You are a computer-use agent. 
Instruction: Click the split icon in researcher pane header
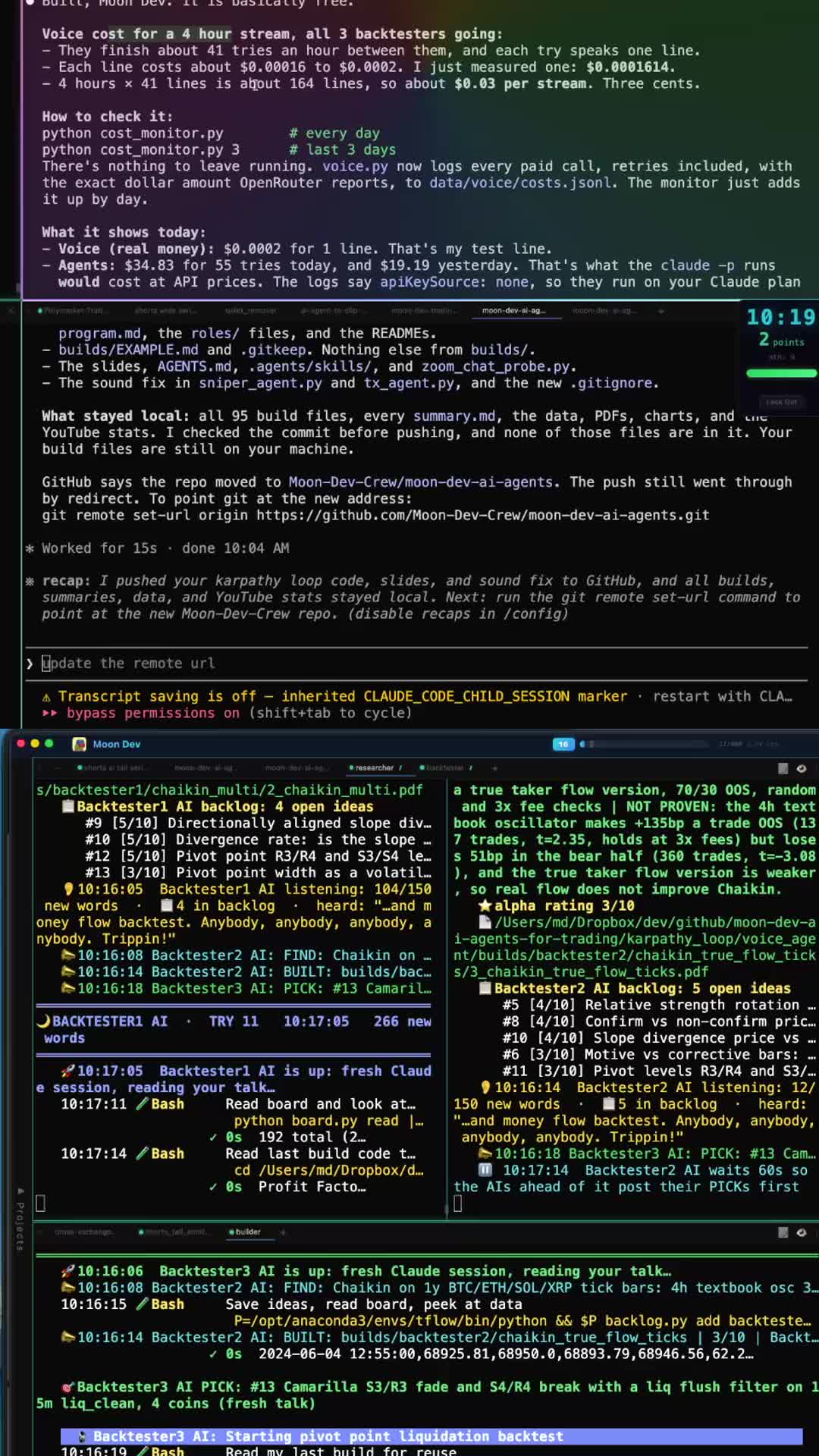(783, 768)
